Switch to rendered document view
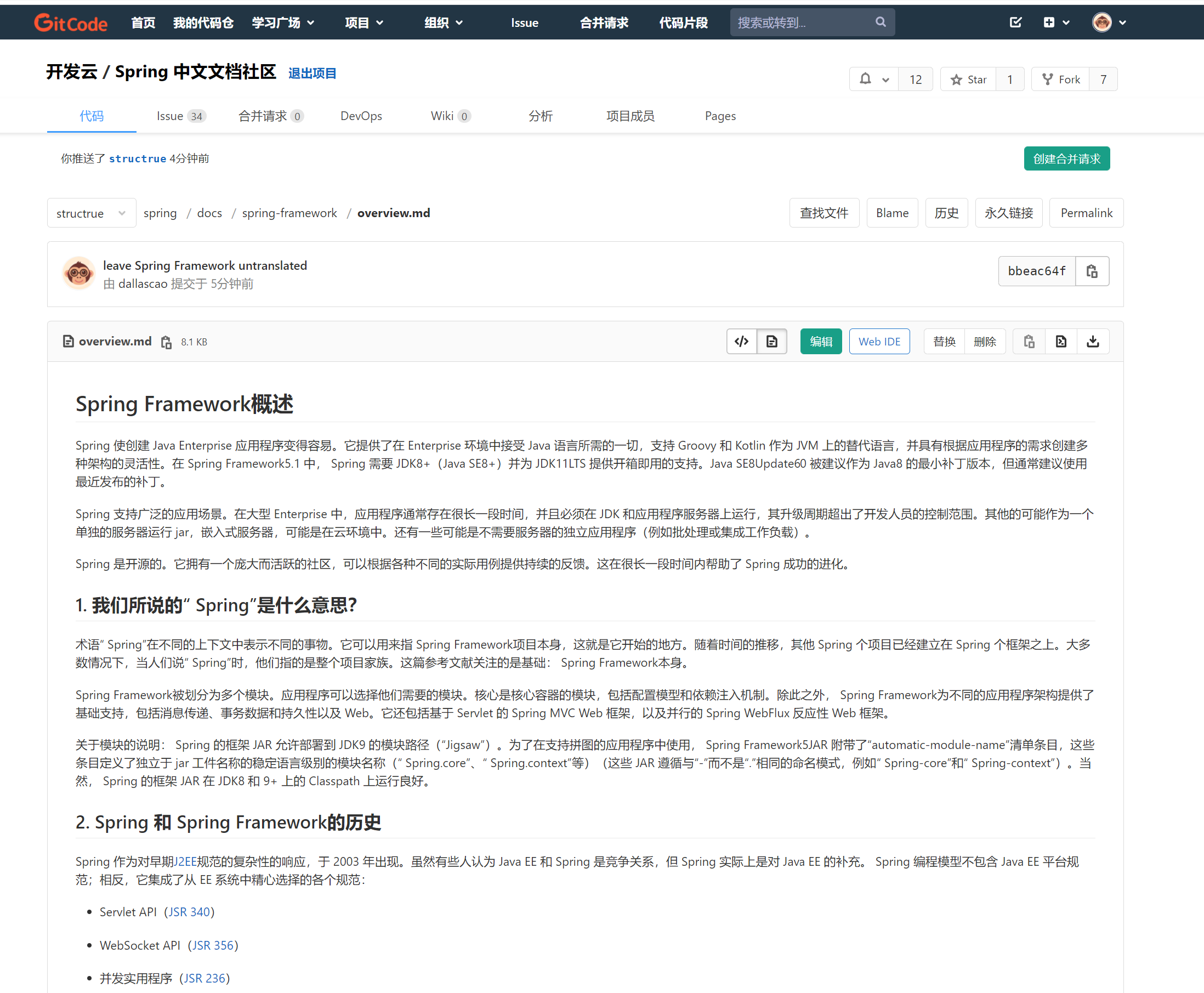Screen dimensions: 1204x993 (x=771, y=341)
